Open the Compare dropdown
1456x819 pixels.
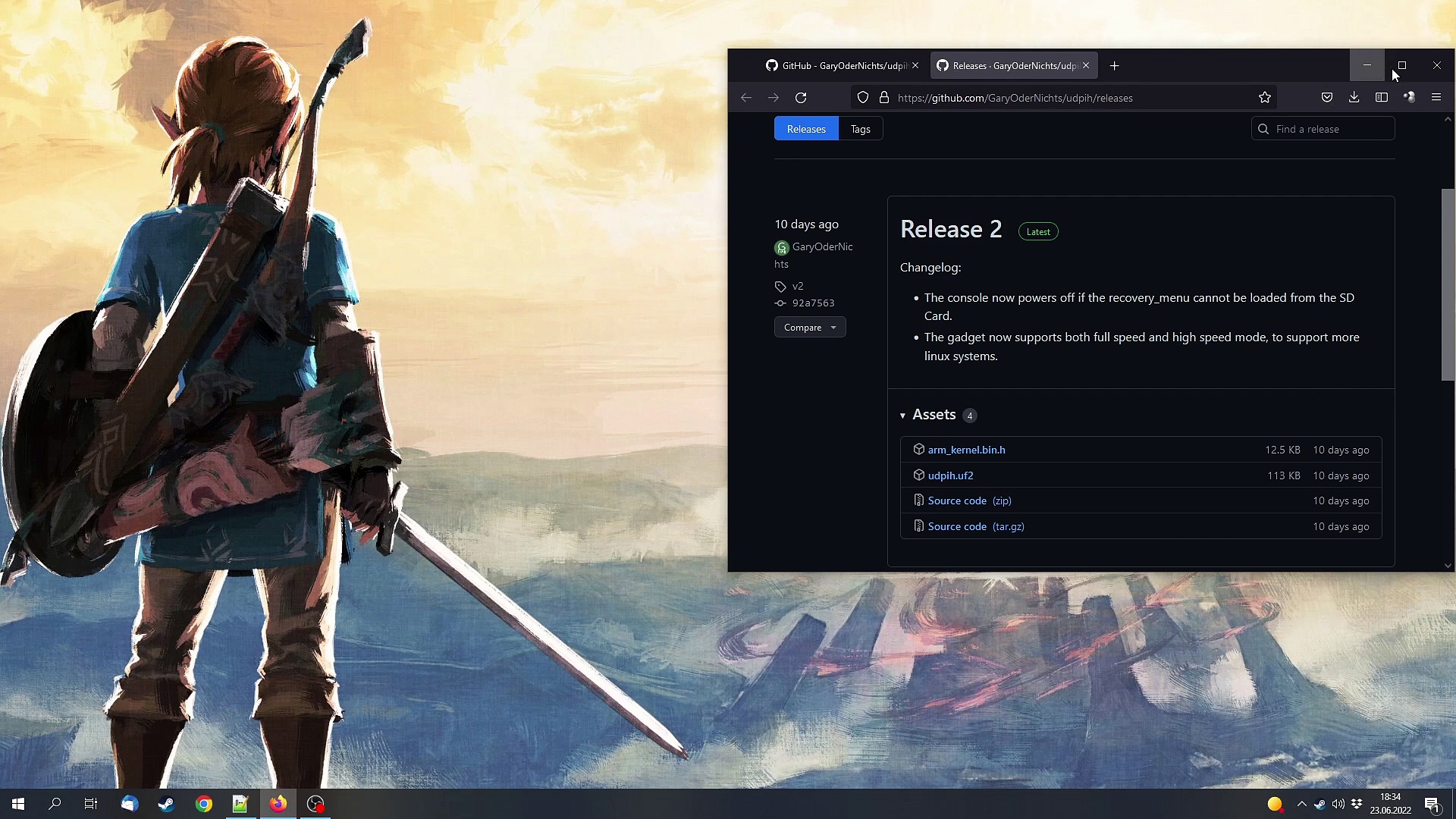click(x=809, y=328)
